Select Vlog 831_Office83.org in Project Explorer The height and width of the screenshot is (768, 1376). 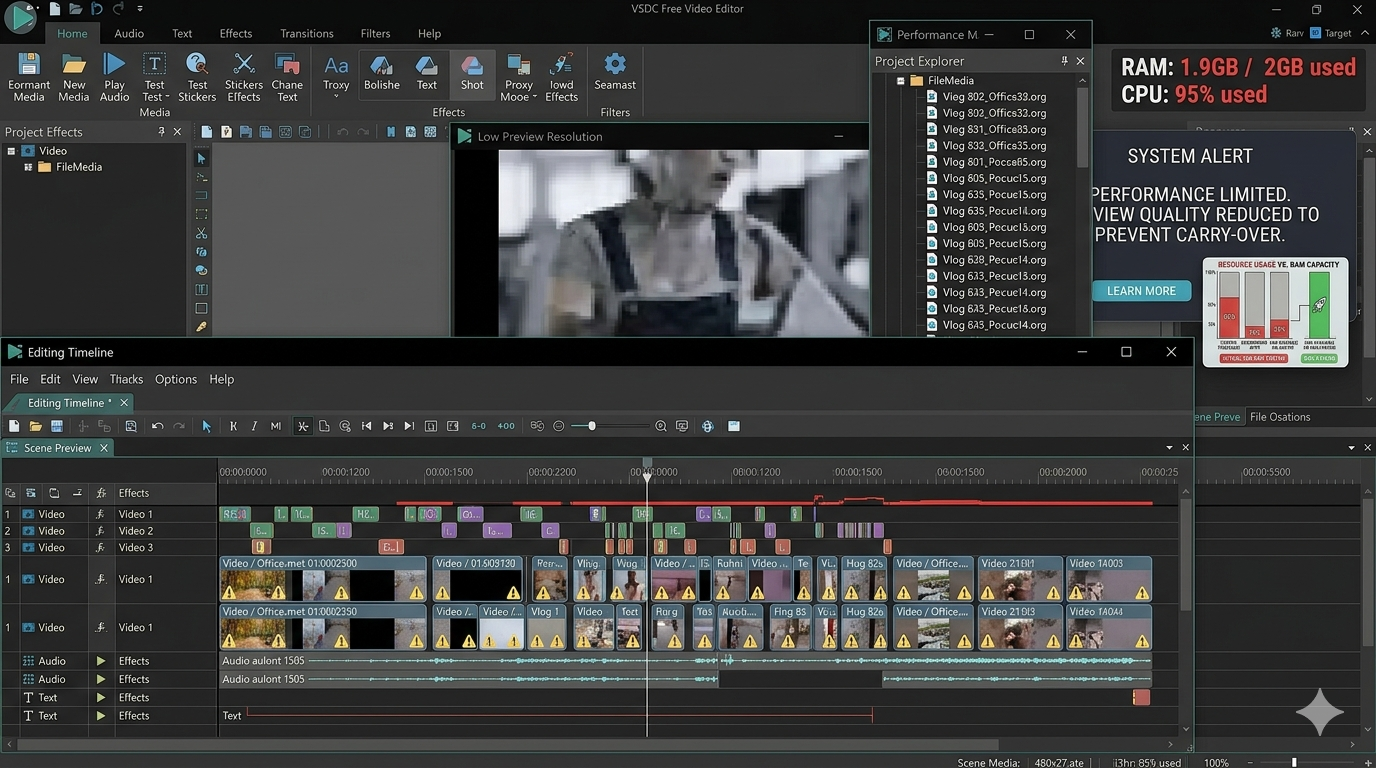point(993,129)
